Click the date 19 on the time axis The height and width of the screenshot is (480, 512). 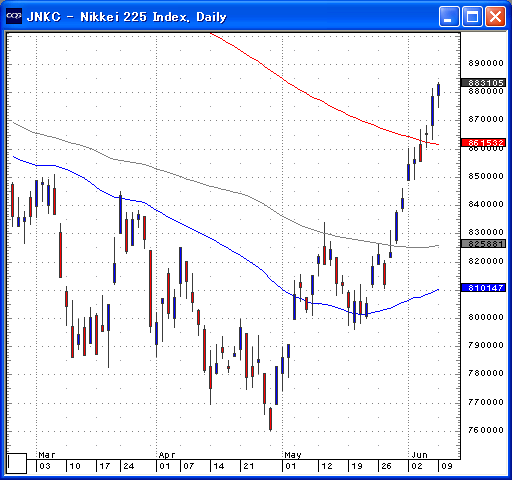pos(357,466)
